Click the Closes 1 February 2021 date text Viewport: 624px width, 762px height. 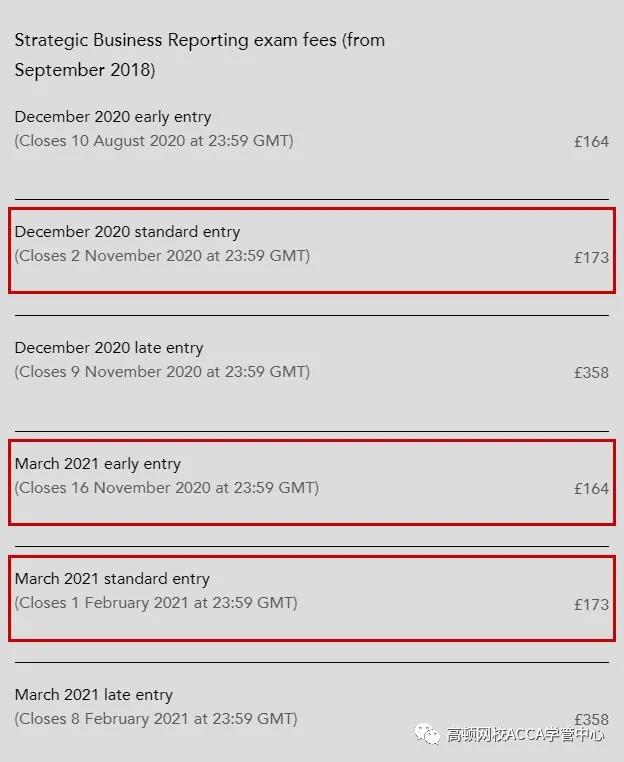point(156,603)
